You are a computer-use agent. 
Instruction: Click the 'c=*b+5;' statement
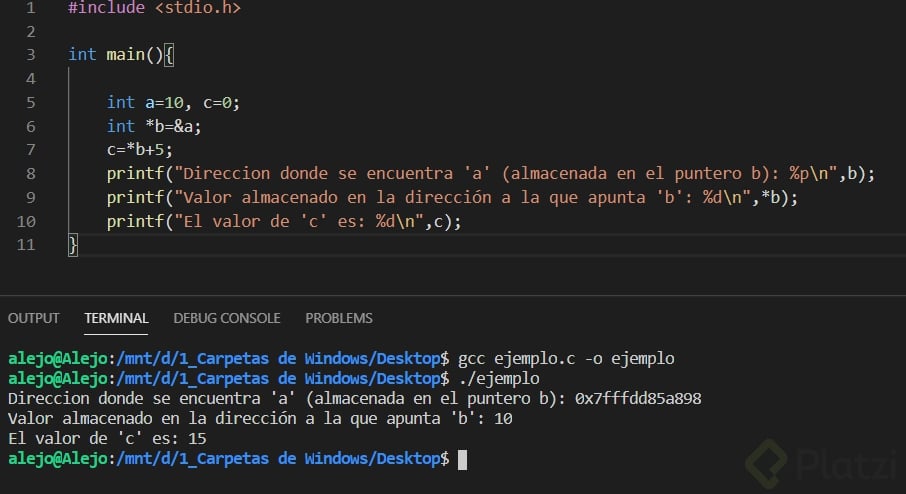[x=139, y=150]
